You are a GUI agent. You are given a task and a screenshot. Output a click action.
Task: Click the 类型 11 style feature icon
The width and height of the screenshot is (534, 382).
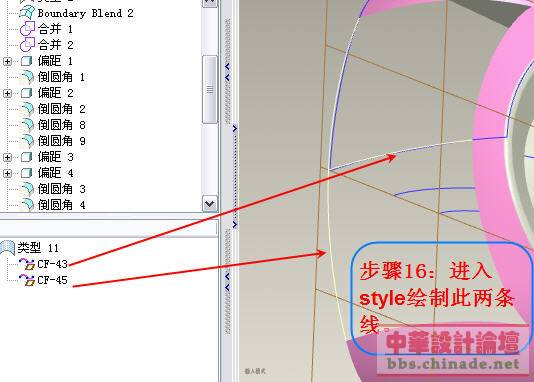[x=7, y=248]
